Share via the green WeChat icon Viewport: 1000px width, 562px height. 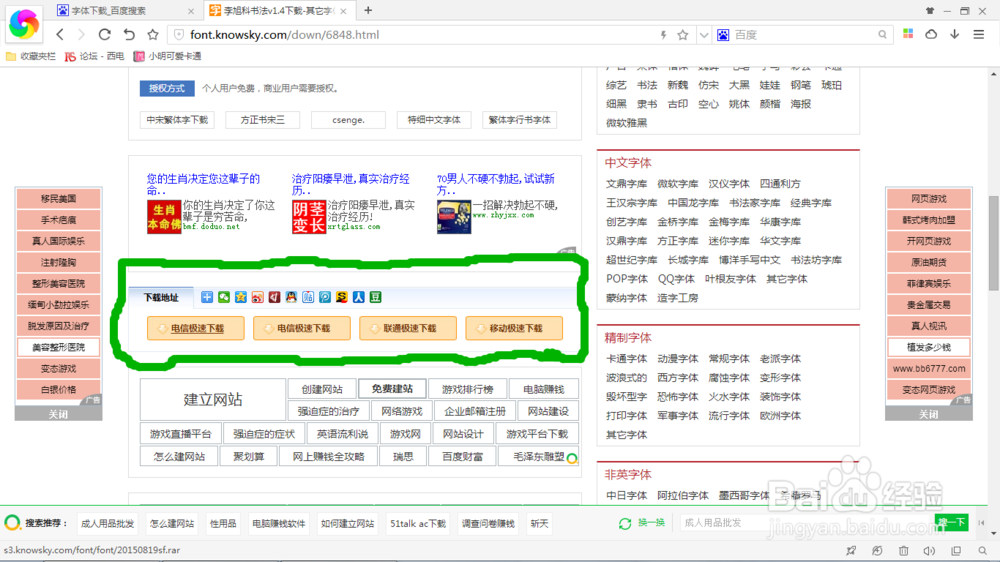click(224, 297)
